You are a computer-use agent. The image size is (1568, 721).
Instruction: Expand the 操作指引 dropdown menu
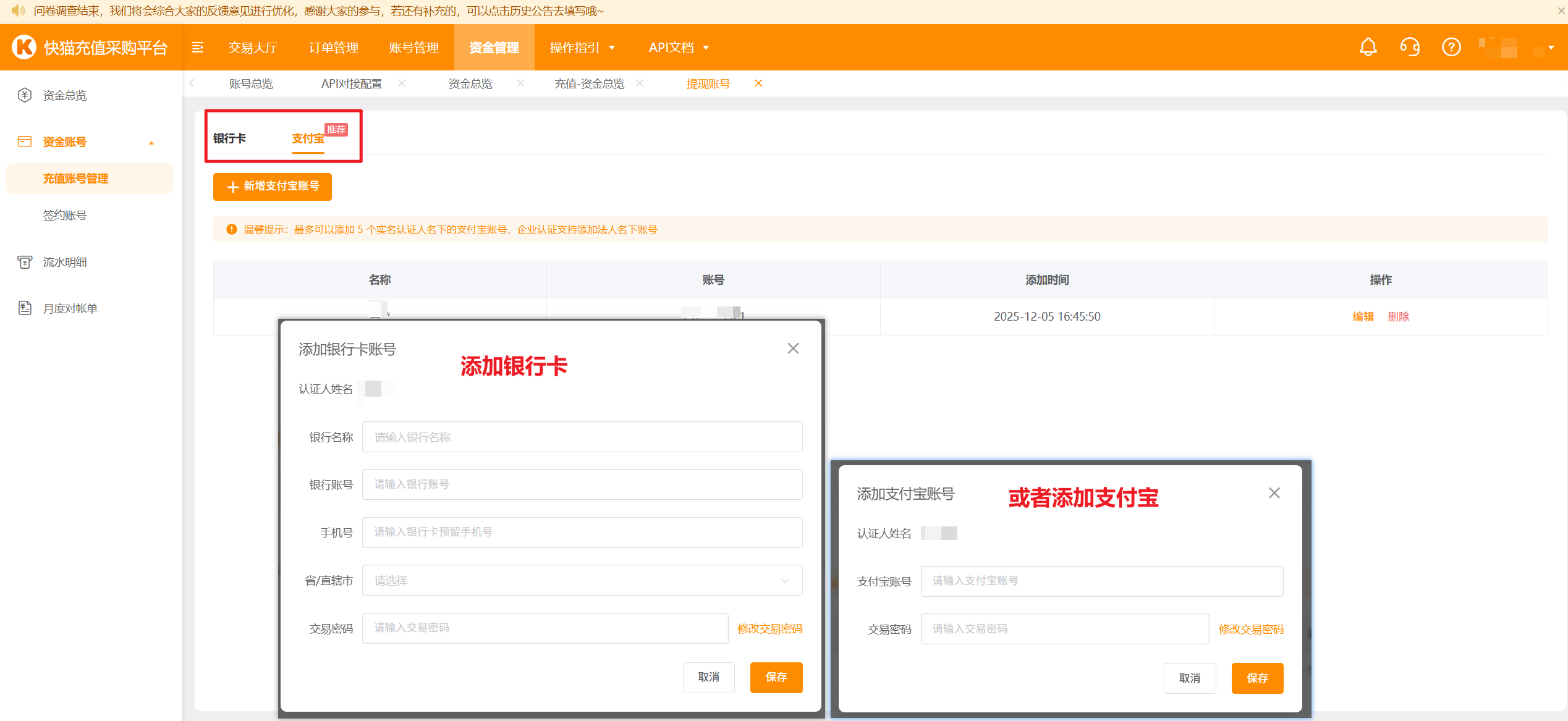(x=582, y=48)
